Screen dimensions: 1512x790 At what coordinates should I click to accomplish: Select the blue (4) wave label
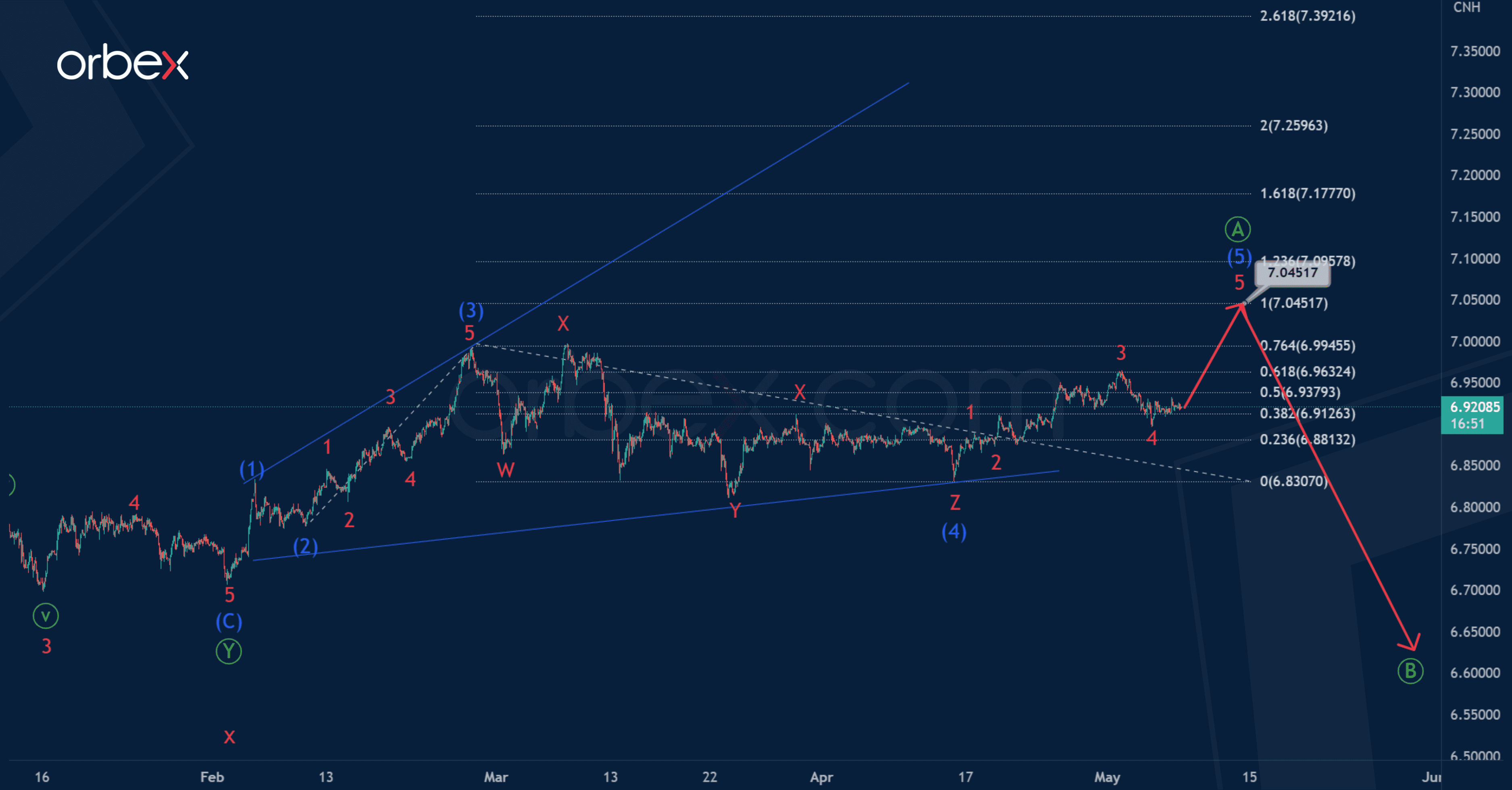(954, 532)
